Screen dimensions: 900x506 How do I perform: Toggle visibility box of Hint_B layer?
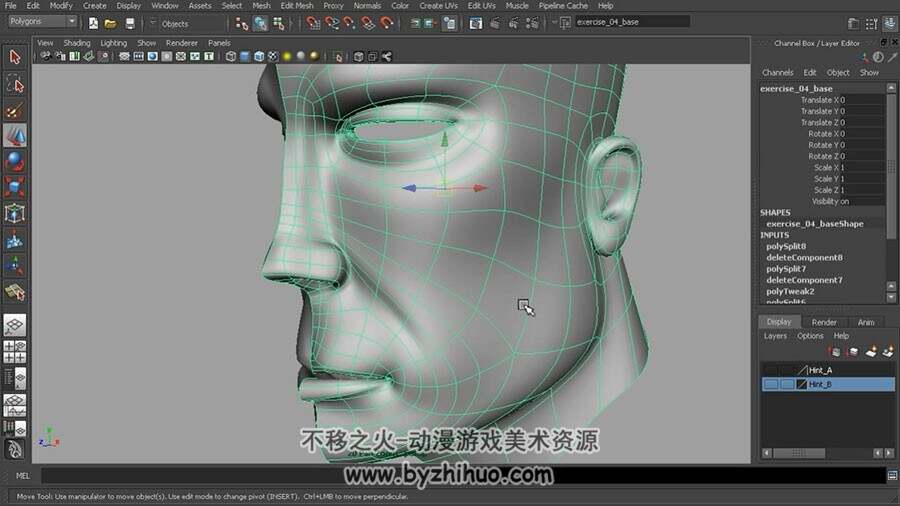[x=770, y=384]
